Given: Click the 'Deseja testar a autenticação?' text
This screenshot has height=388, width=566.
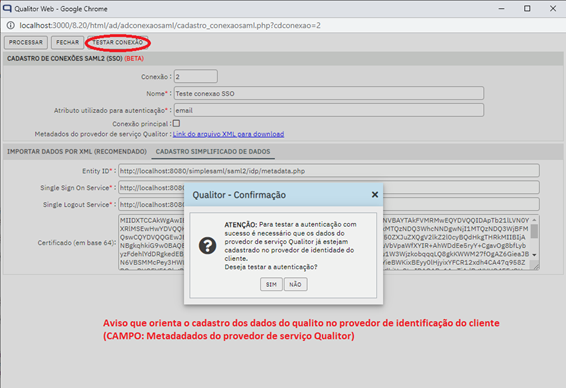Looking at the screenshot, I should click(x=271, y=267).
